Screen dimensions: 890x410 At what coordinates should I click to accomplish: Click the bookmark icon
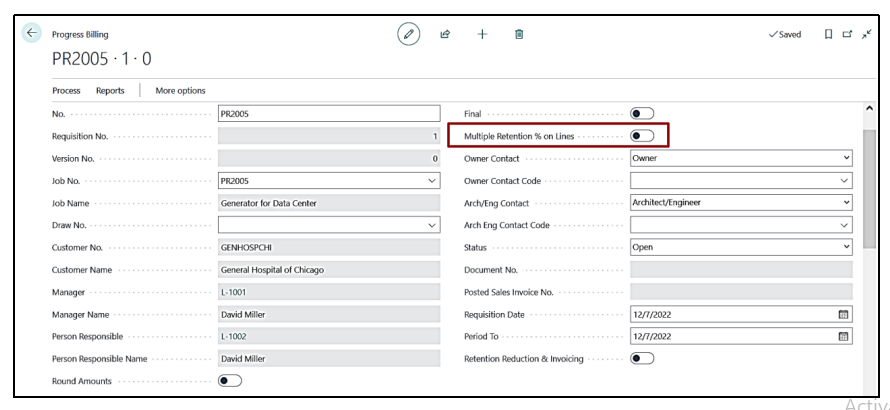(826, 34)
